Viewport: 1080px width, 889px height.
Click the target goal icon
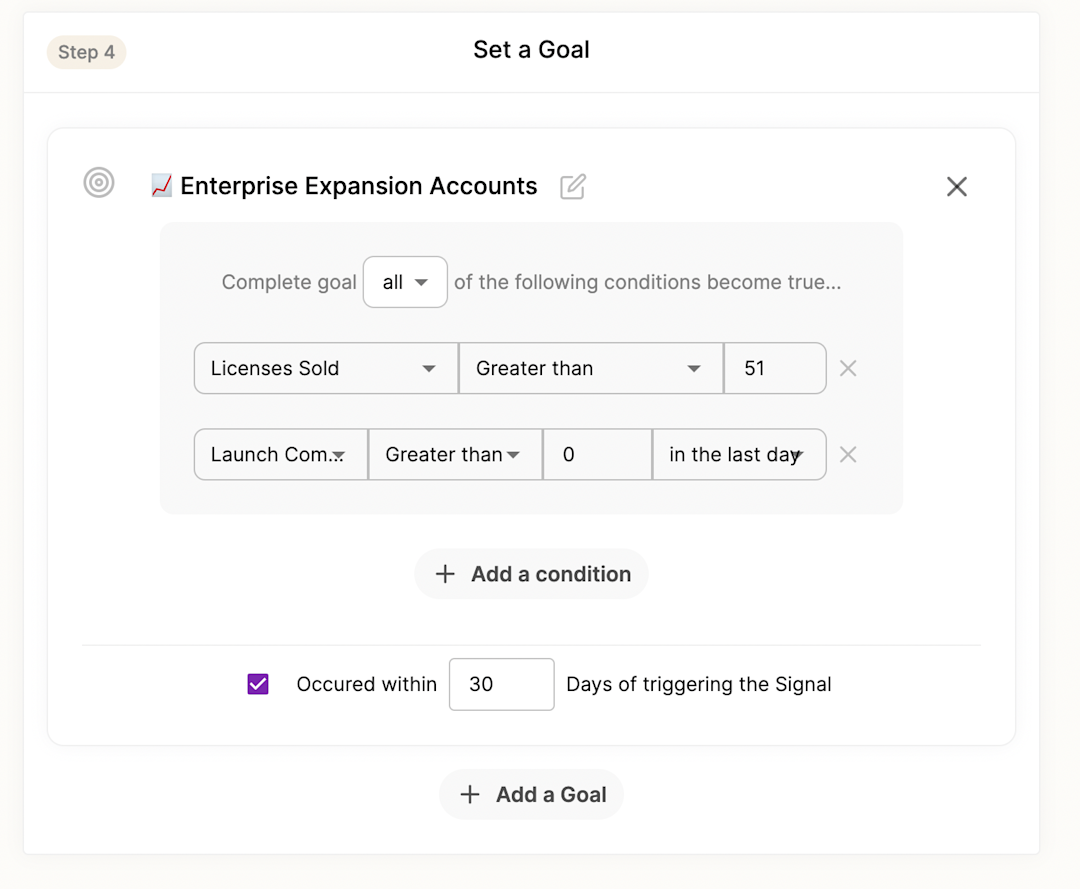coord(99,183)
